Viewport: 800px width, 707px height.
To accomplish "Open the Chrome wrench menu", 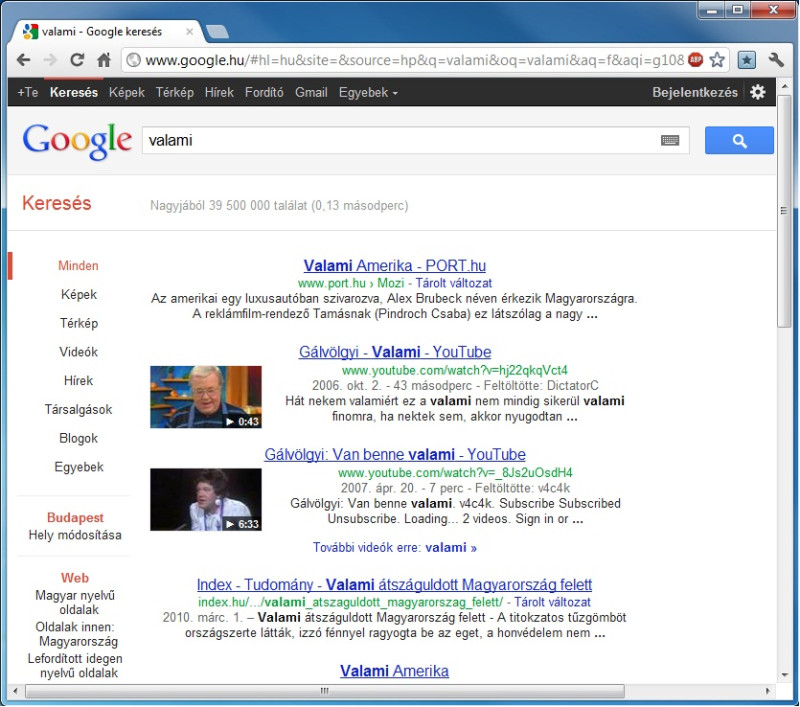I will 776,60.
